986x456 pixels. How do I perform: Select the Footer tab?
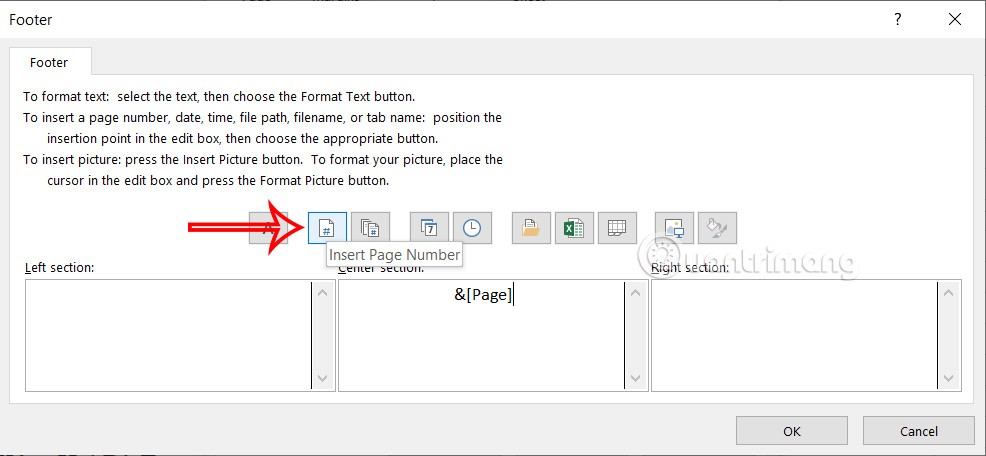coord(49,62)
